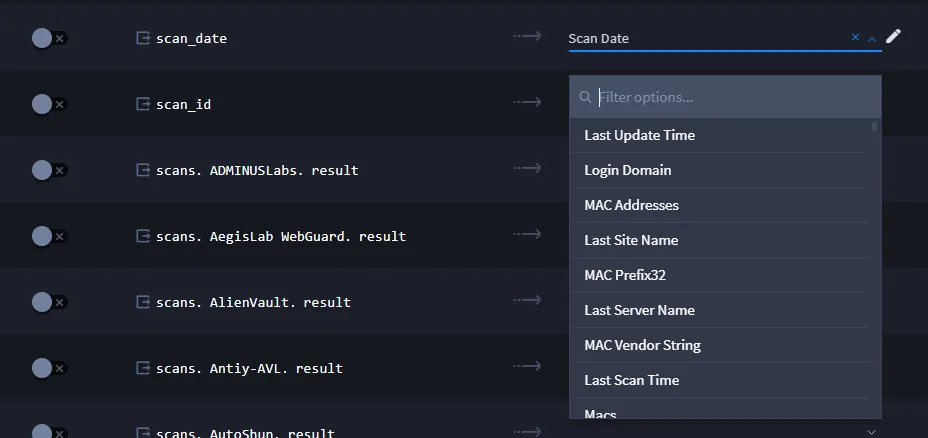The width and height of the screenshot is (928, 438).
Task: Choose the Last Scan Time option
Action: (x=719, y=380)
